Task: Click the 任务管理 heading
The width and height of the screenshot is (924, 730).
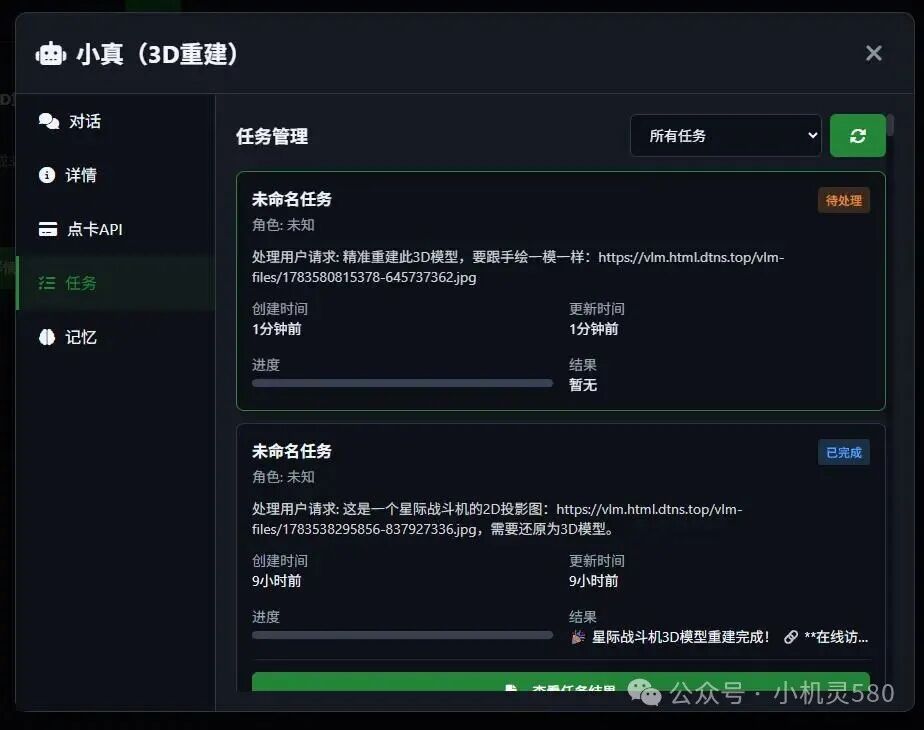Action: [272, 137]
